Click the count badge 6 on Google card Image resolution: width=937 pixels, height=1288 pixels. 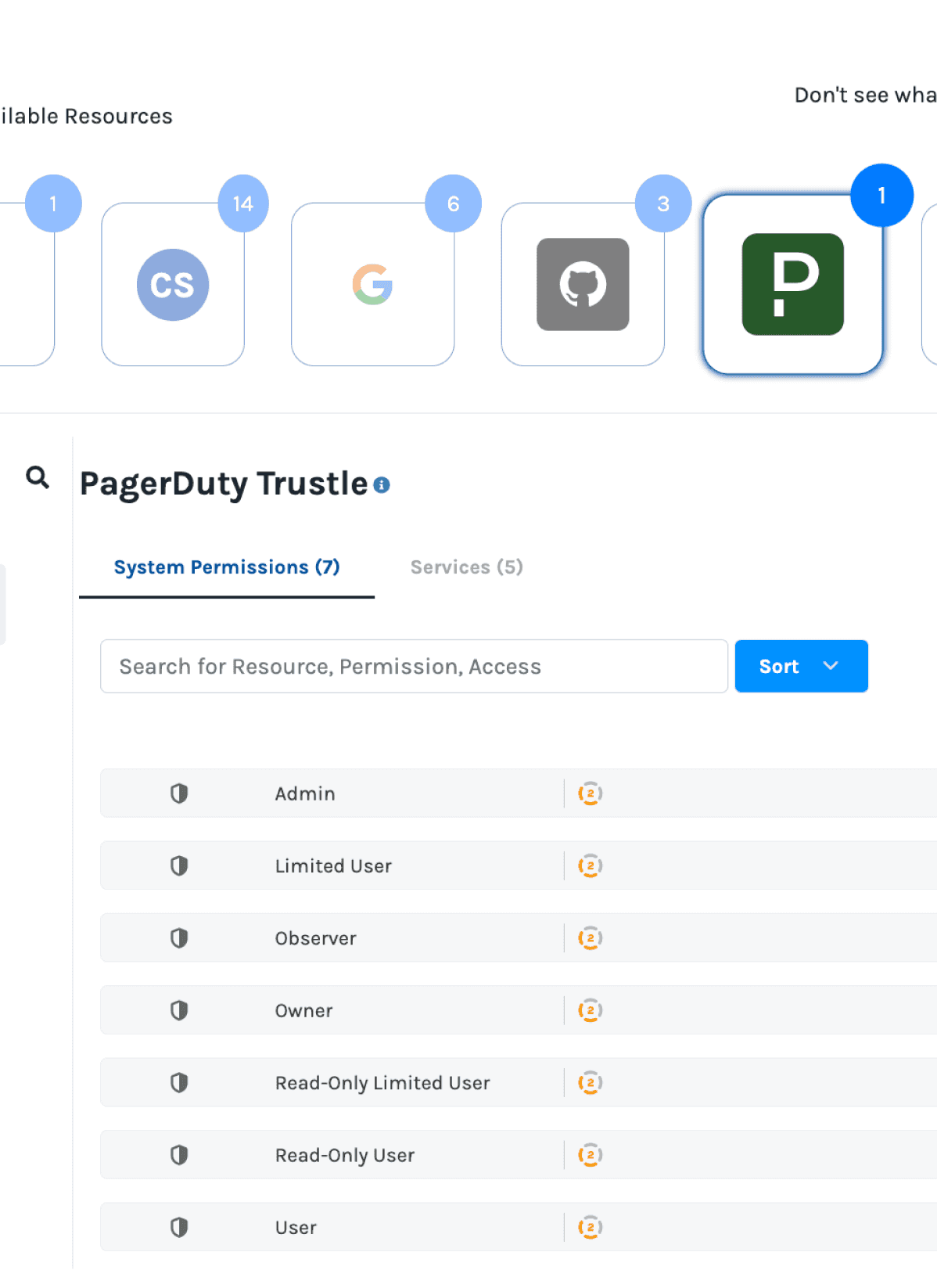(x=454, y=203)
